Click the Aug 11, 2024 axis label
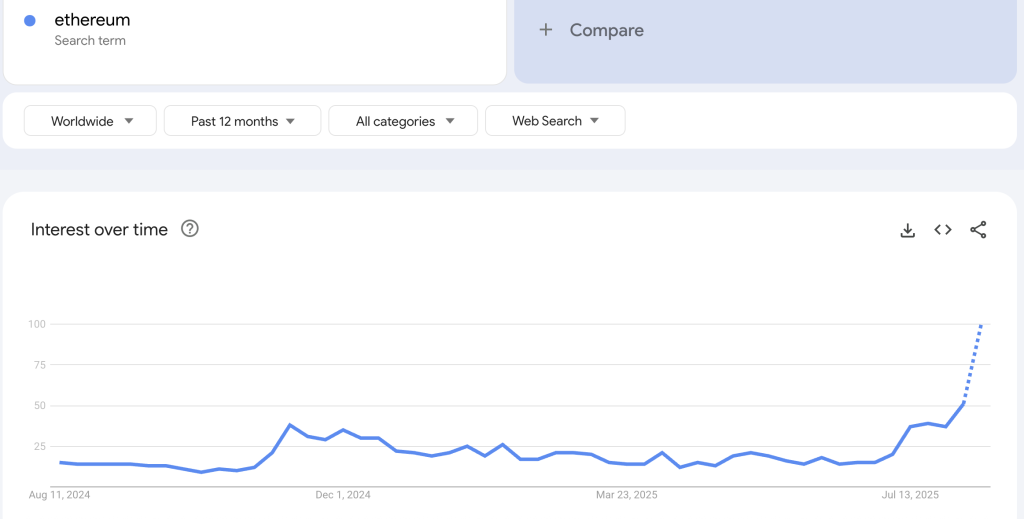The image size is (1024, 519). pyautogui.click(x=58, y=495)
